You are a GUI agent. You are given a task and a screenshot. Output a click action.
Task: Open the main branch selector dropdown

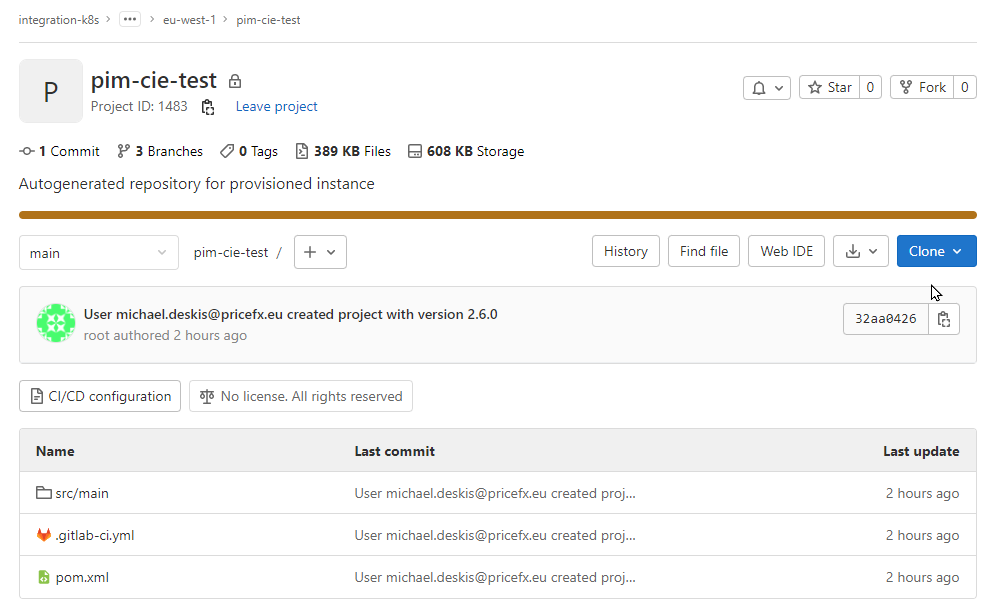click(98, 252)
